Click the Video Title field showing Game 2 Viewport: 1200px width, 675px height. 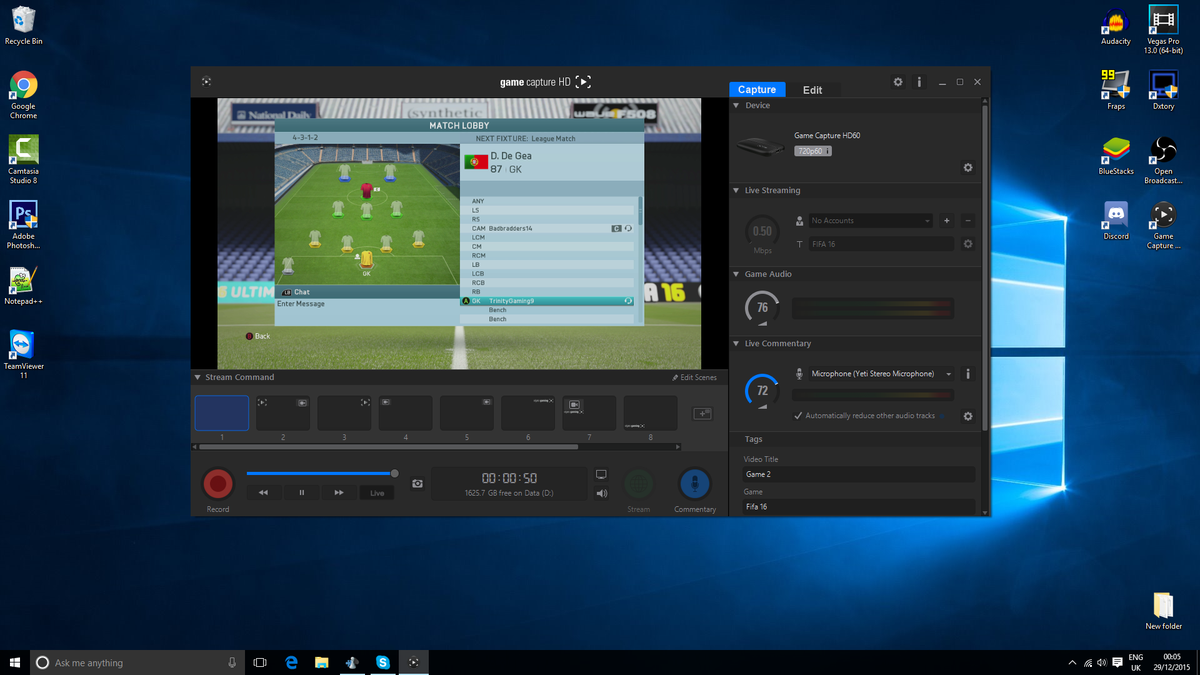pyautogui.click(x=858, y=472)
